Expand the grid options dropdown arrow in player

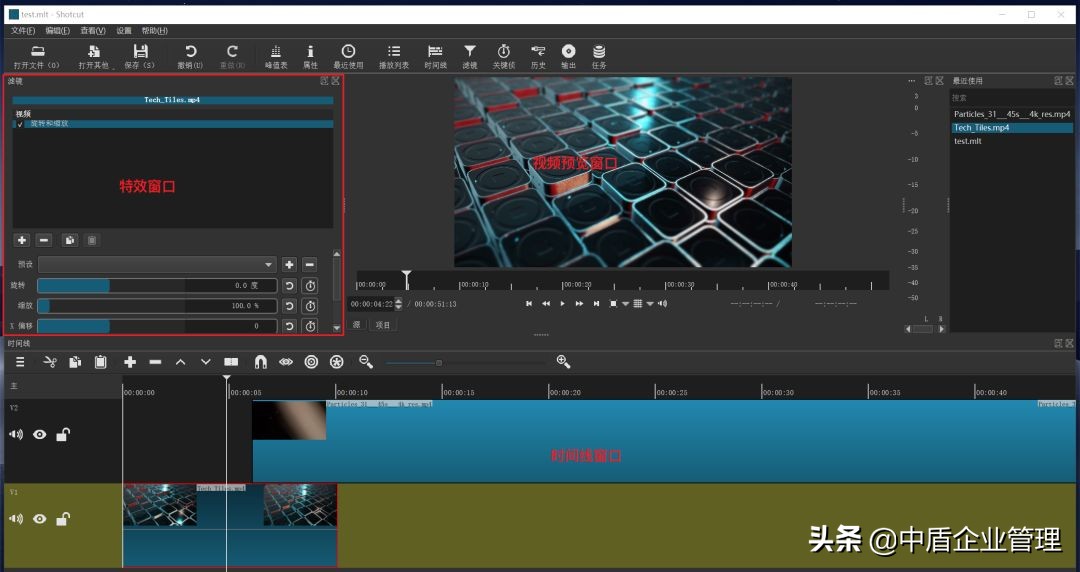click(x=649, y=304)
